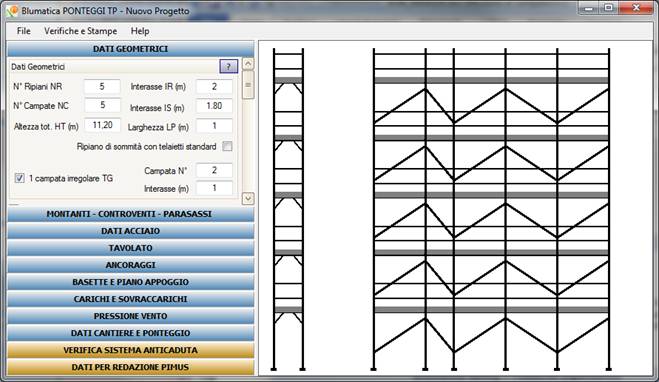Click the scrollbar down arrow
This screenshot has height=382, width=659.
pos(248,198)
